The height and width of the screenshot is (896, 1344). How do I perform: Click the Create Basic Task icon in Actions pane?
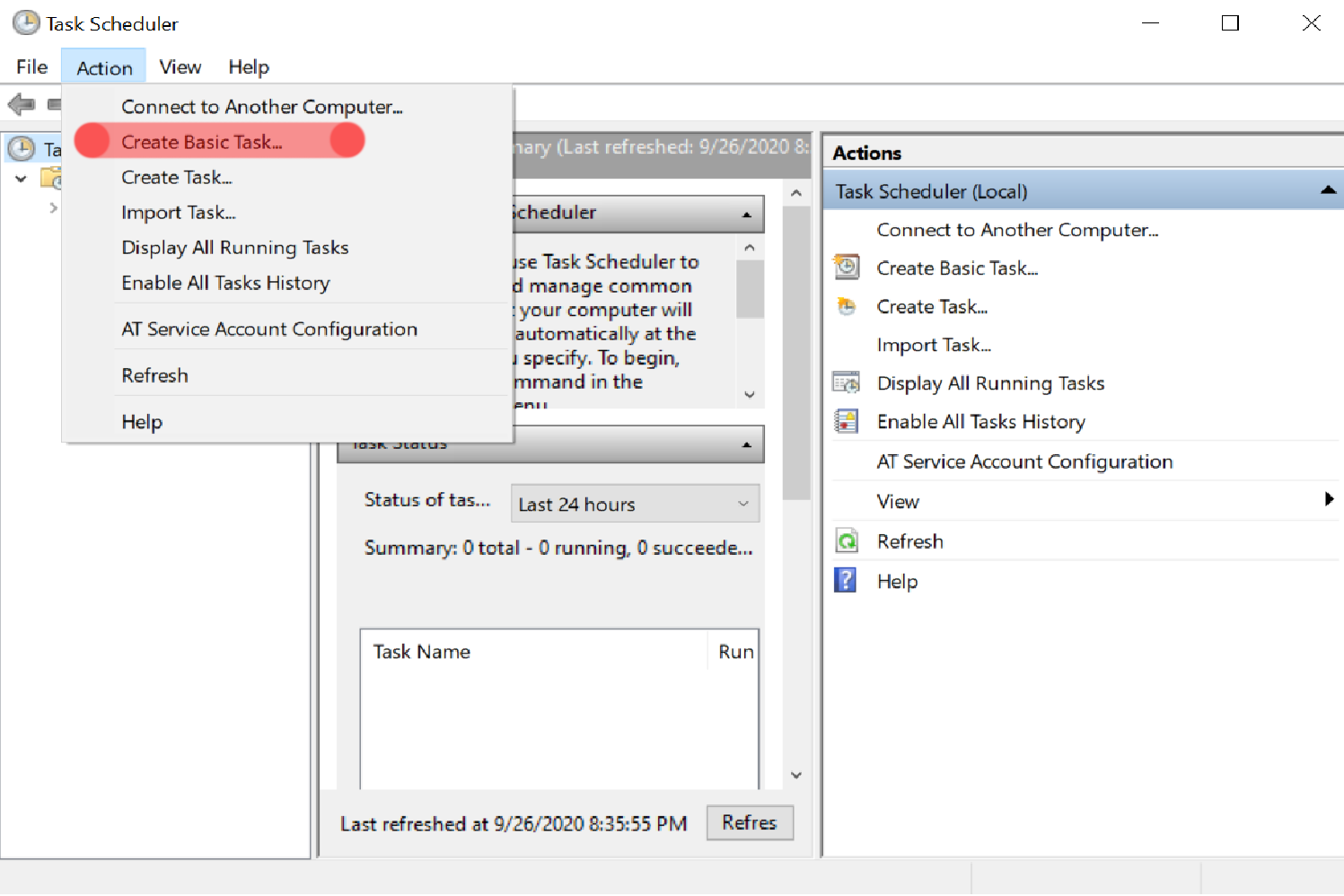[846, 268]
